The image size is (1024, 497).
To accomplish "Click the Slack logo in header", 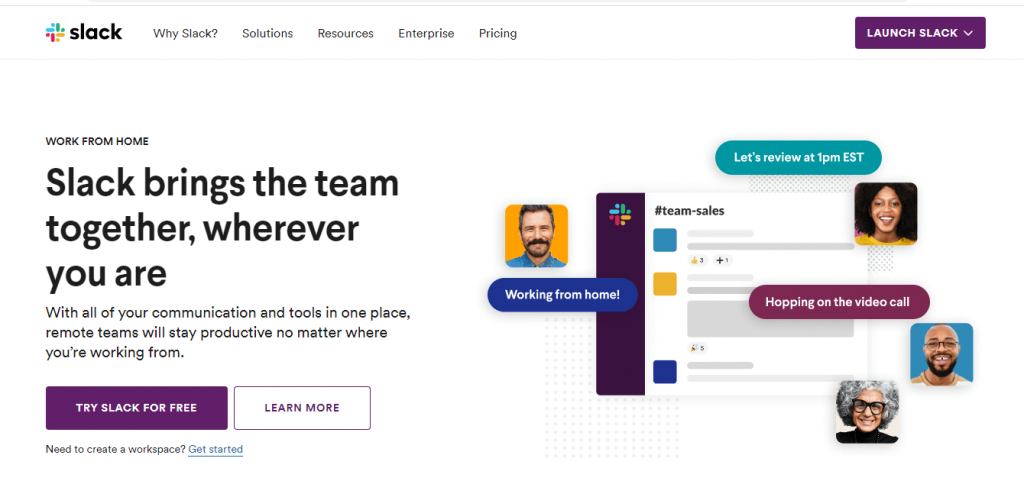I will pyautogui.click(x=84, y=33).
